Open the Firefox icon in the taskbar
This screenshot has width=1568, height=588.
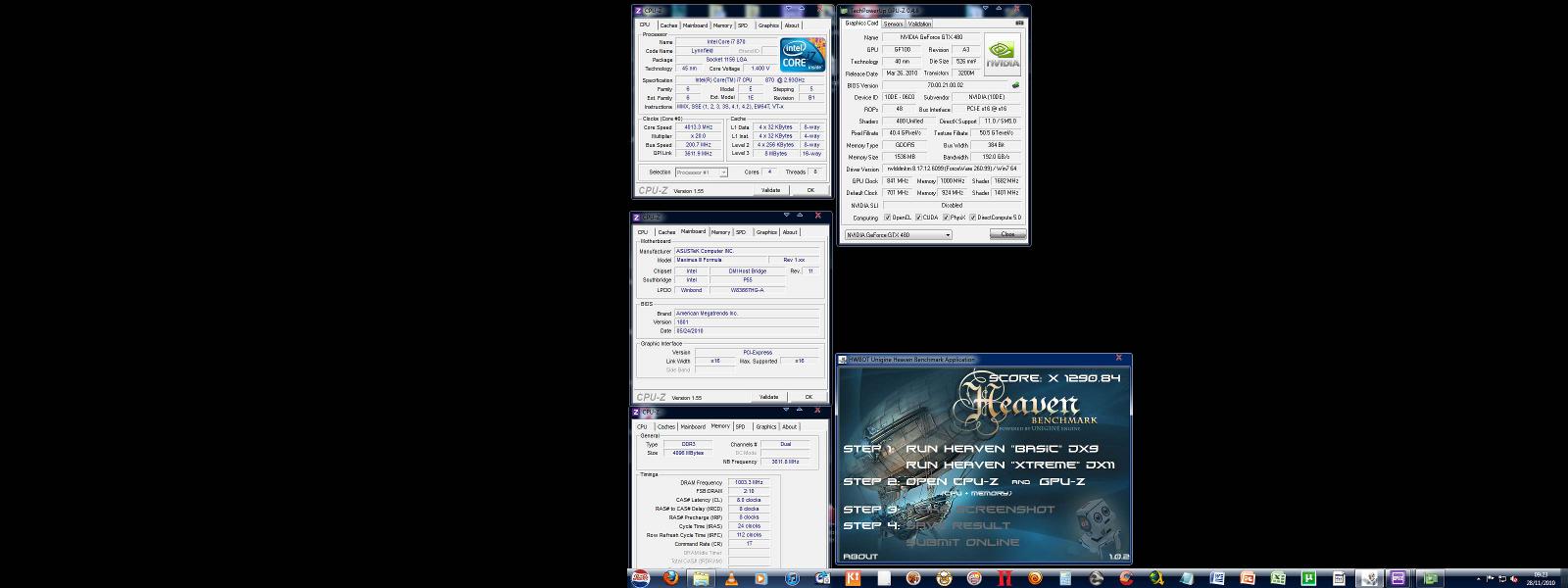[670, 578]
